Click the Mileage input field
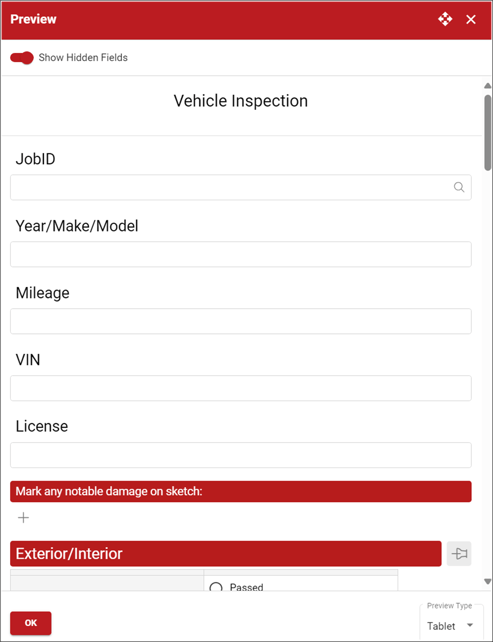 [x=241, y=321]
